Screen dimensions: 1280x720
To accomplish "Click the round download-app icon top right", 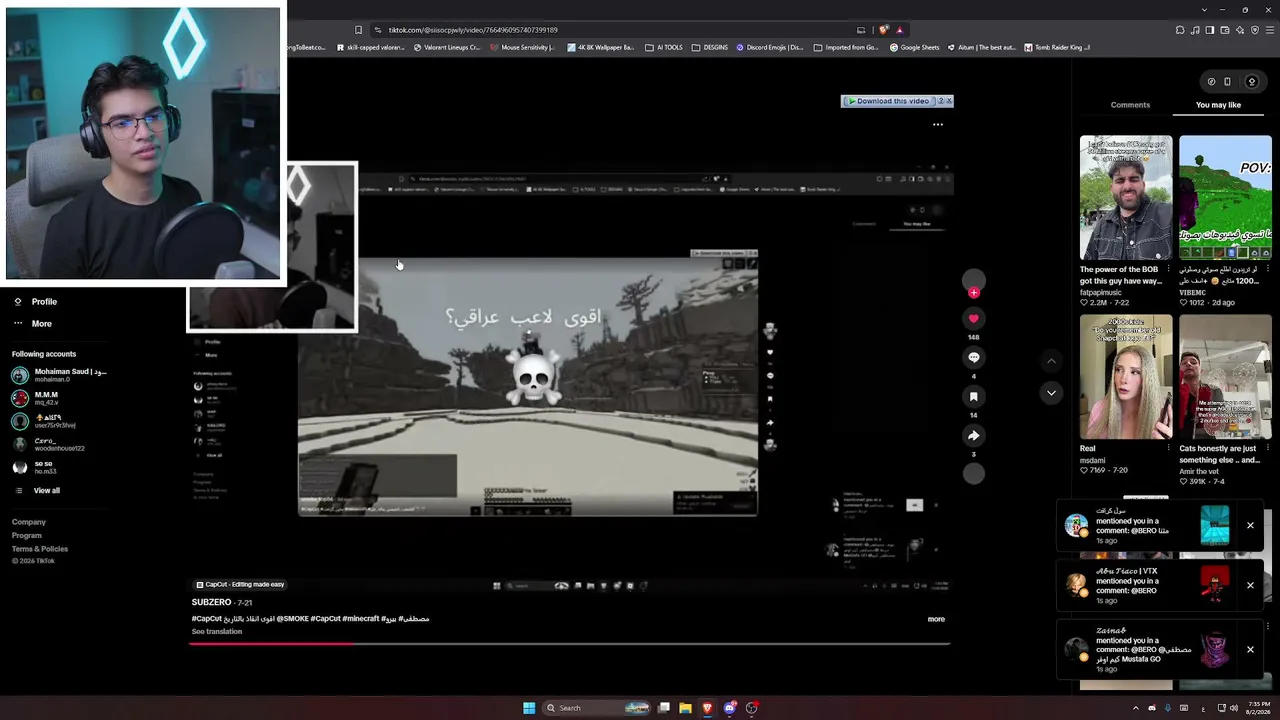I will pyautogui.click(x=1251, y=82).
